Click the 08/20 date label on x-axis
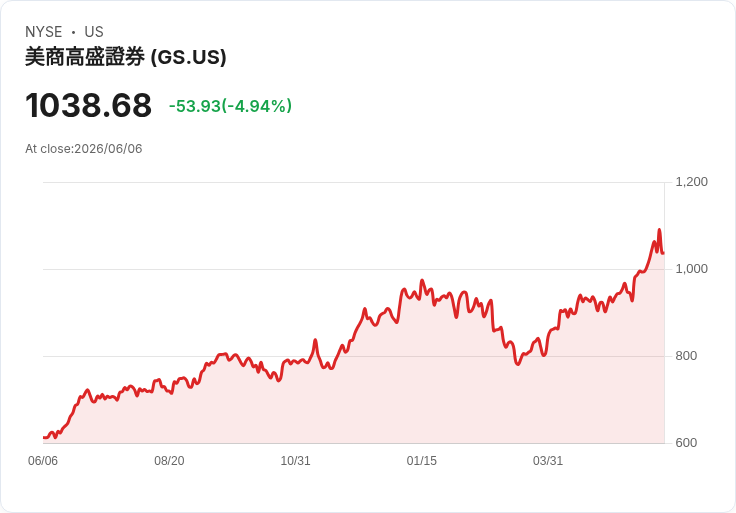The width and height of the screenshot is (736, 513). pos(169,461)
